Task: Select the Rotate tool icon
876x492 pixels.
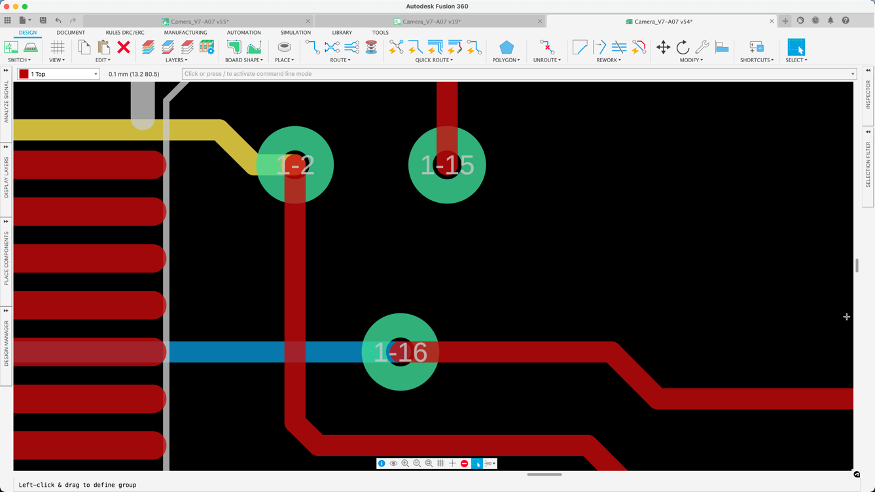Action: tap(682, 47)
